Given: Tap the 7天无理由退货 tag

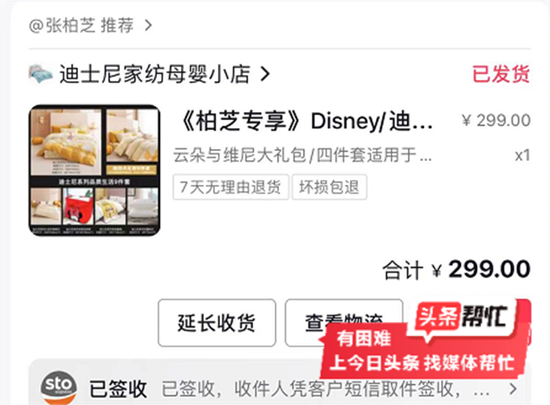Looking at the screenshot, I should pos(231,187).
